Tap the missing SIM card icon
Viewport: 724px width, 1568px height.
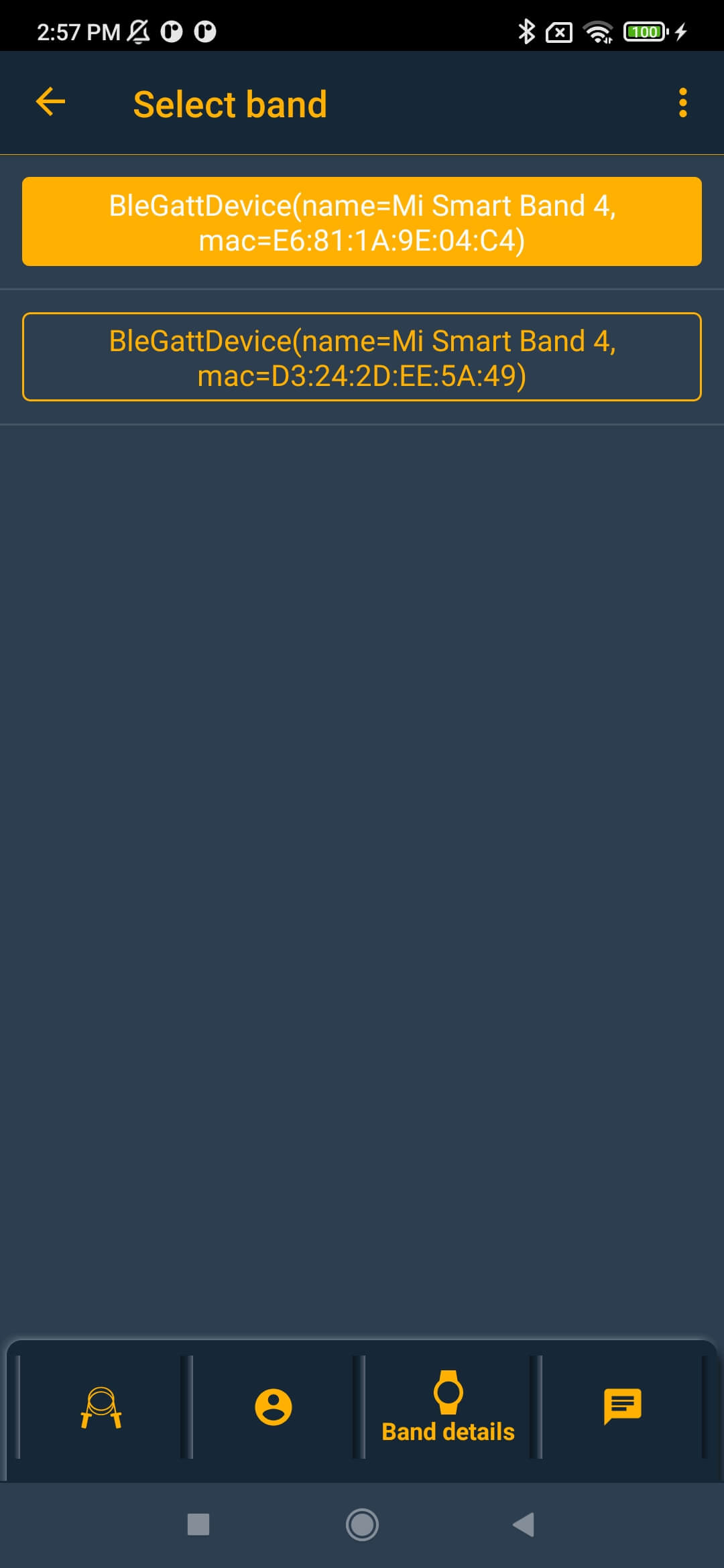tap(559, 32)
